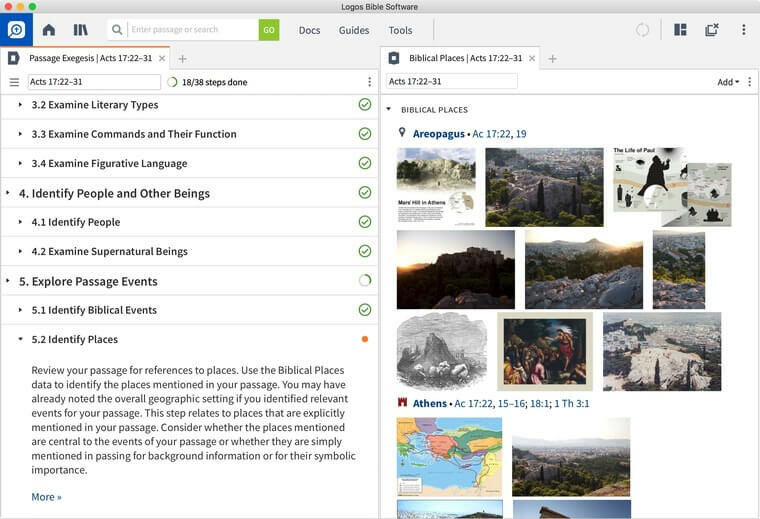Open the Ac 17:22, 19 reference link

click(499, 134)
